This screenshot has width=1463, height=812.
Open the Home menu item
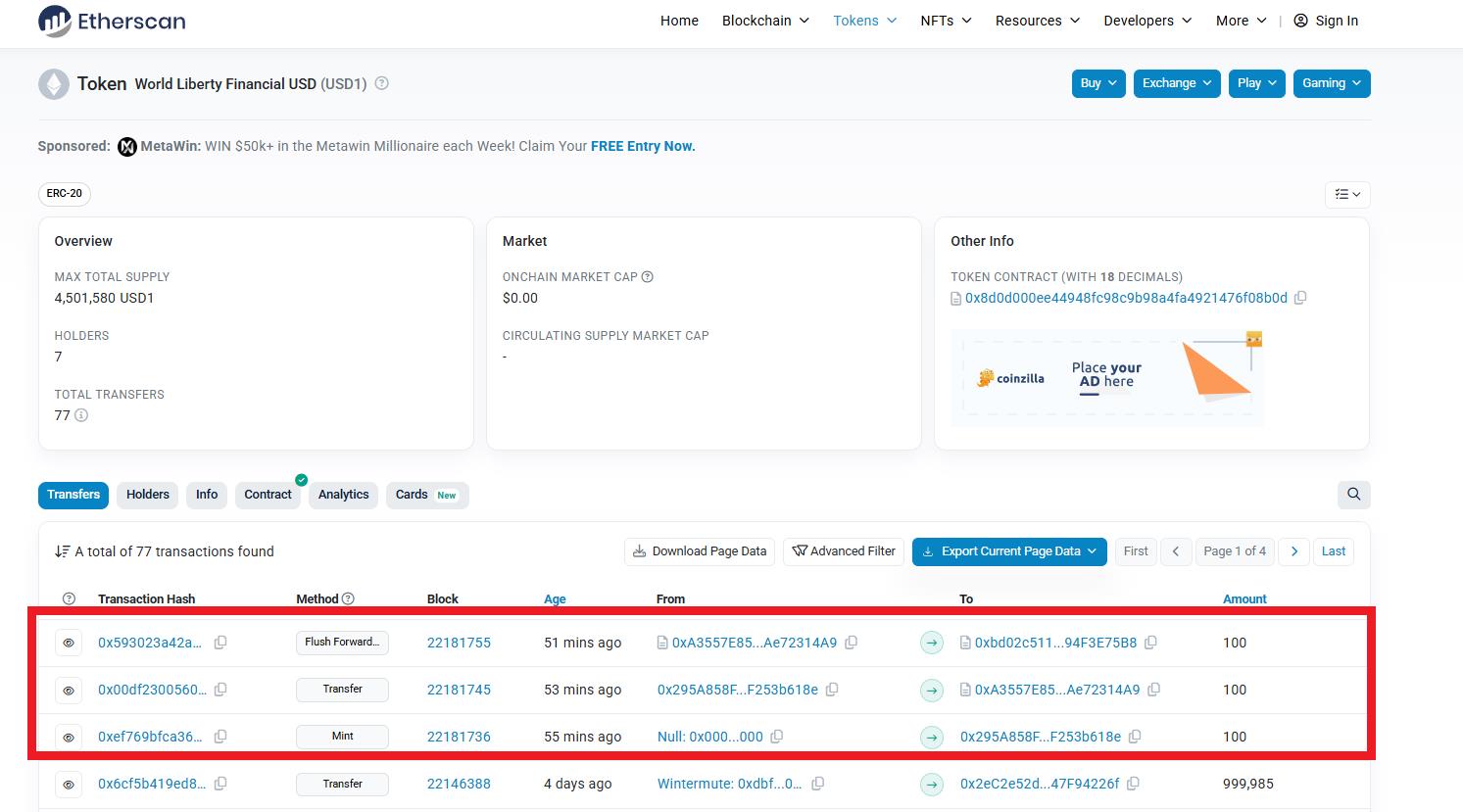(x=679, y=21)
